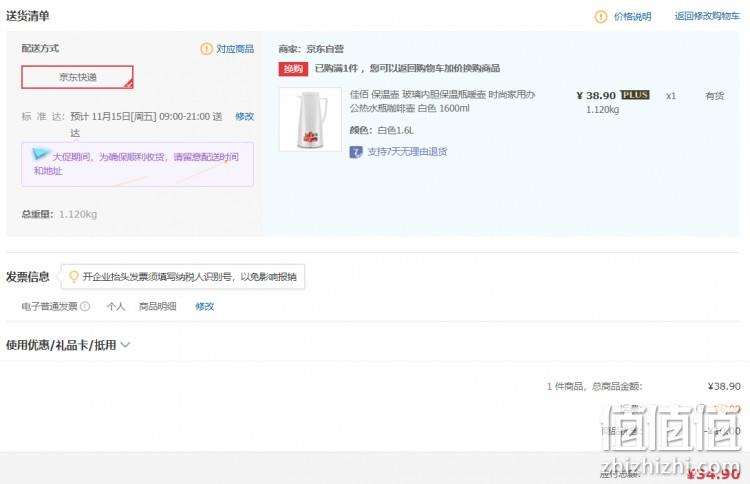Click 修改 in invoice information row
This screenshot has height=484, width=750.
coord(204,307)
